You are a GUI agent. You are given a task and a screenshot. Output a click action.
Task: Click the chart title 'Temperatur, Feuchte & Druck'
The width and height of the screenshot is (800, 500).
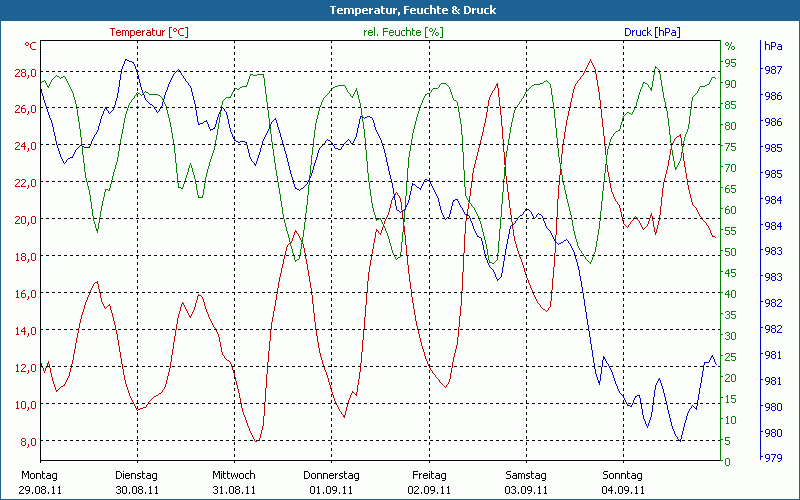coord(412,10)
